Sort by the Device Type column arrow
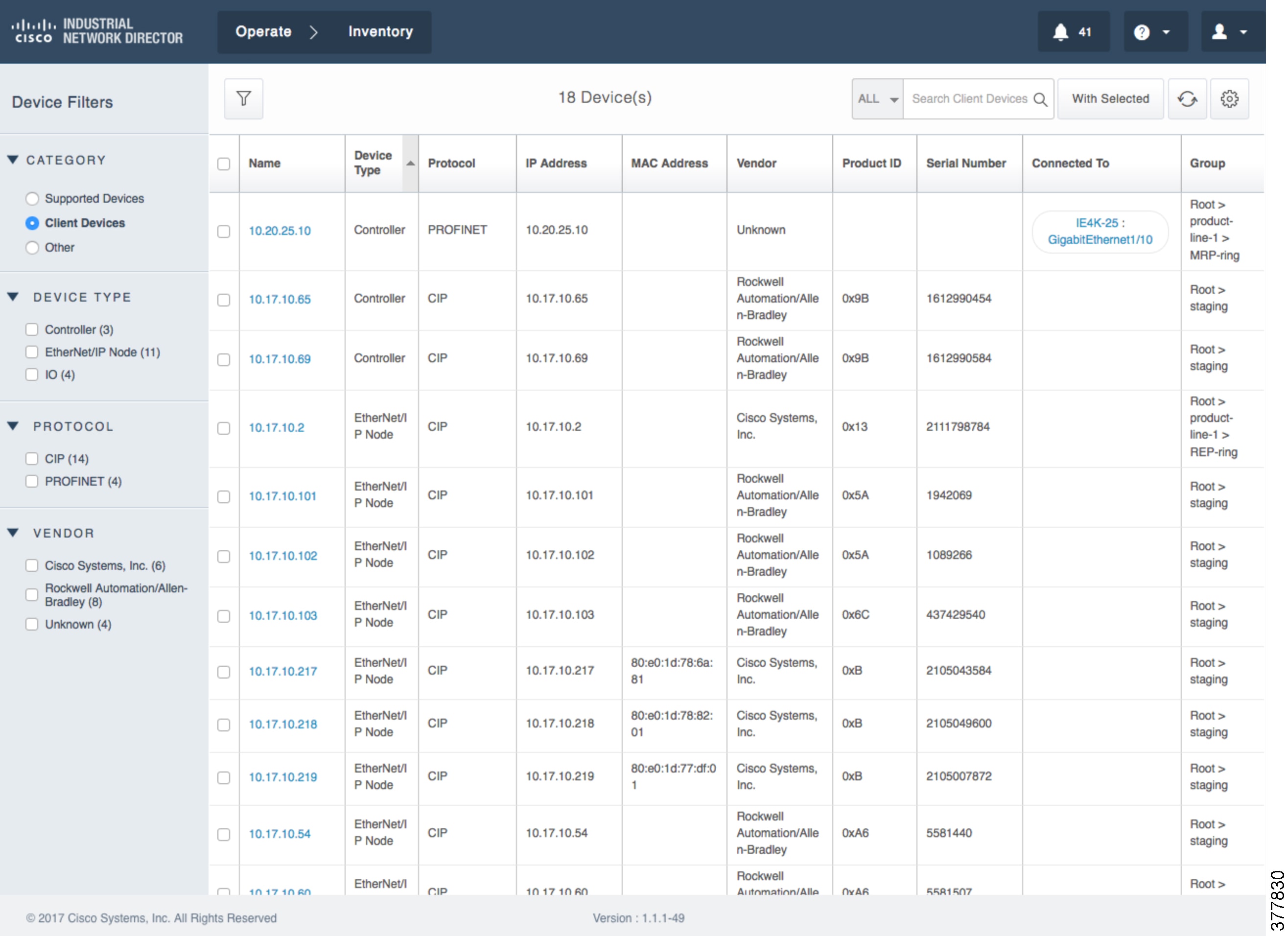The width and height of the screenshot is (1288, 936). (x=410, y=164)
